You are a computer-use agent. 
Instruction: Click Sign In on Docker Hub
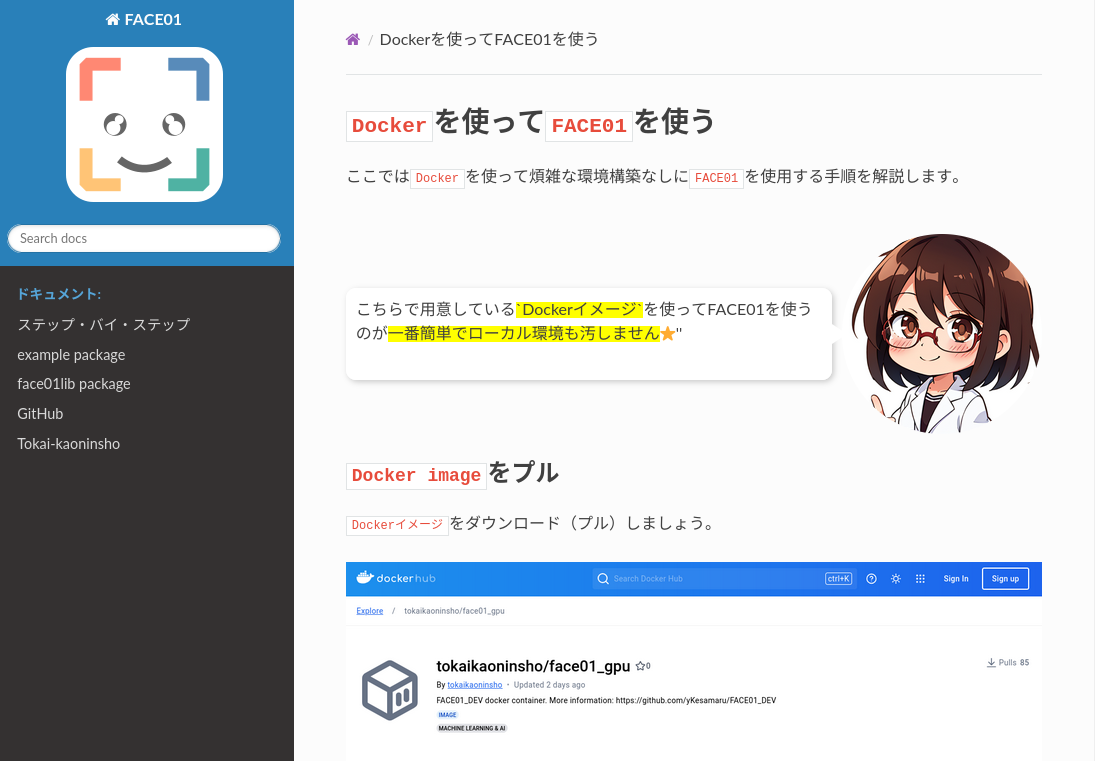click(x=956, y=579)
